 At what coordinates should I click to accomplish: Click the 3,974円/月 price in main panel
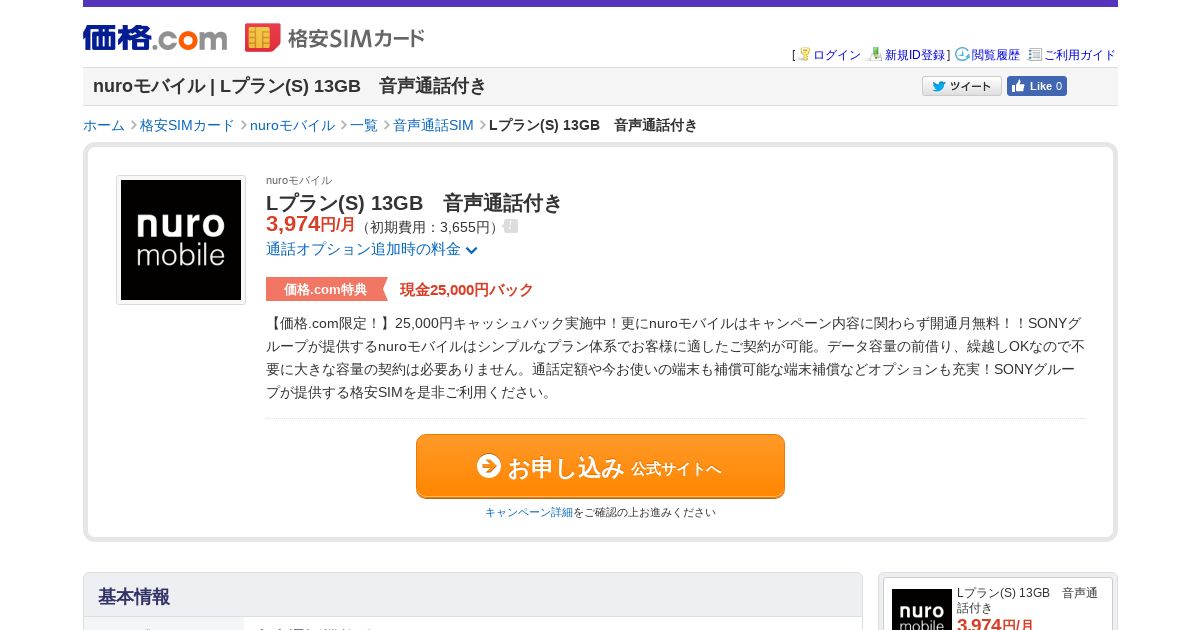point(311,224)
